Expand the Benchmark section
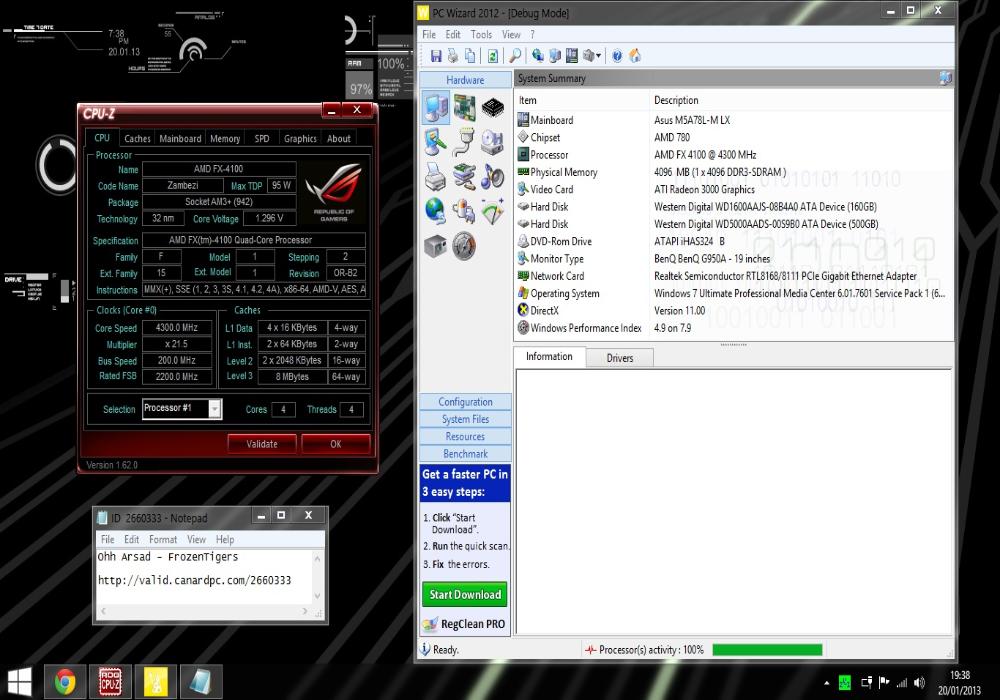The width and height of the screenshot is (1000, 700). (466, 453)
